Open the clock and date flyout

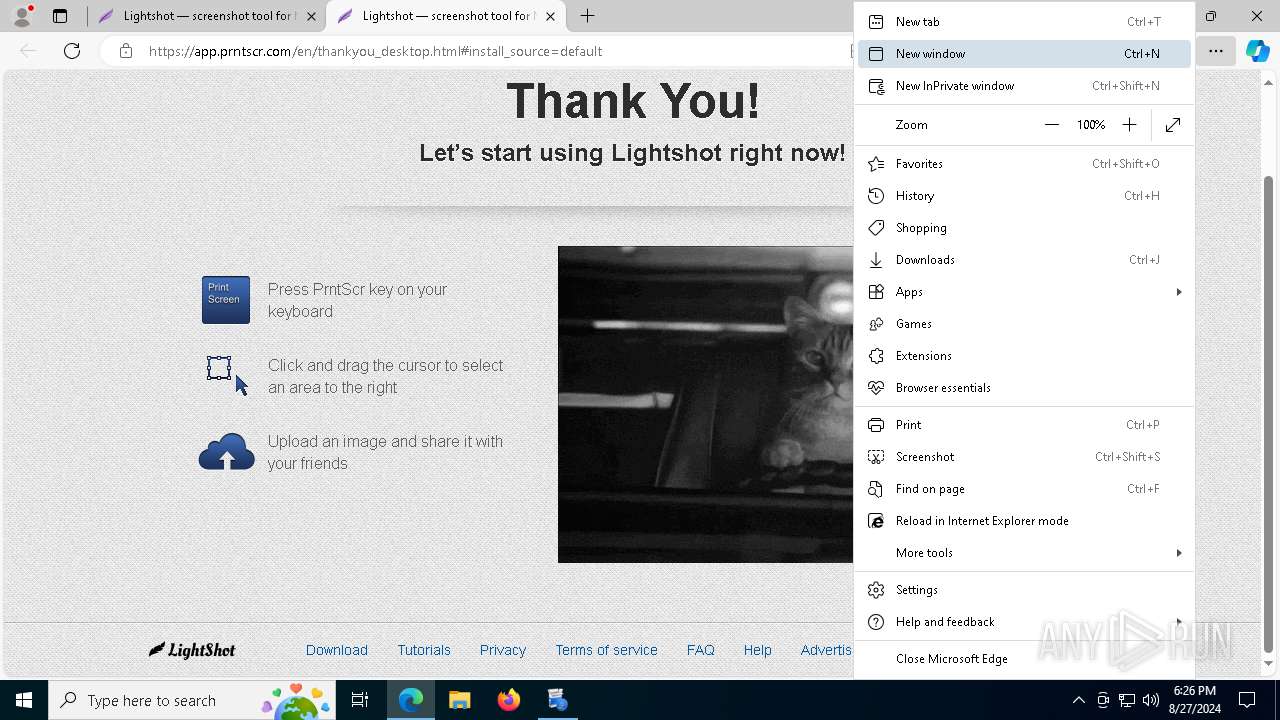(x=1195, y=700)
